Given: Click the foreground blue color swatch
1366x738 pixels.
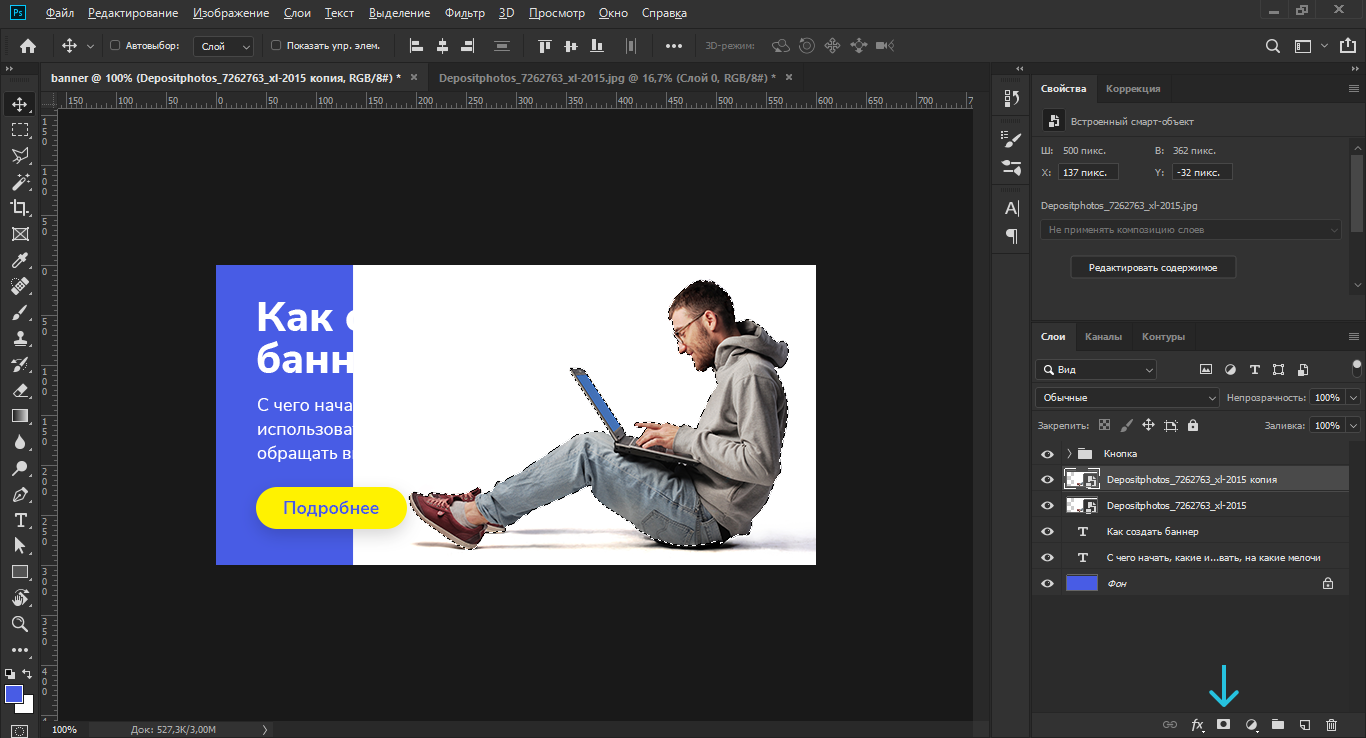Looking at the screenshot, I should tap(14, 694).
